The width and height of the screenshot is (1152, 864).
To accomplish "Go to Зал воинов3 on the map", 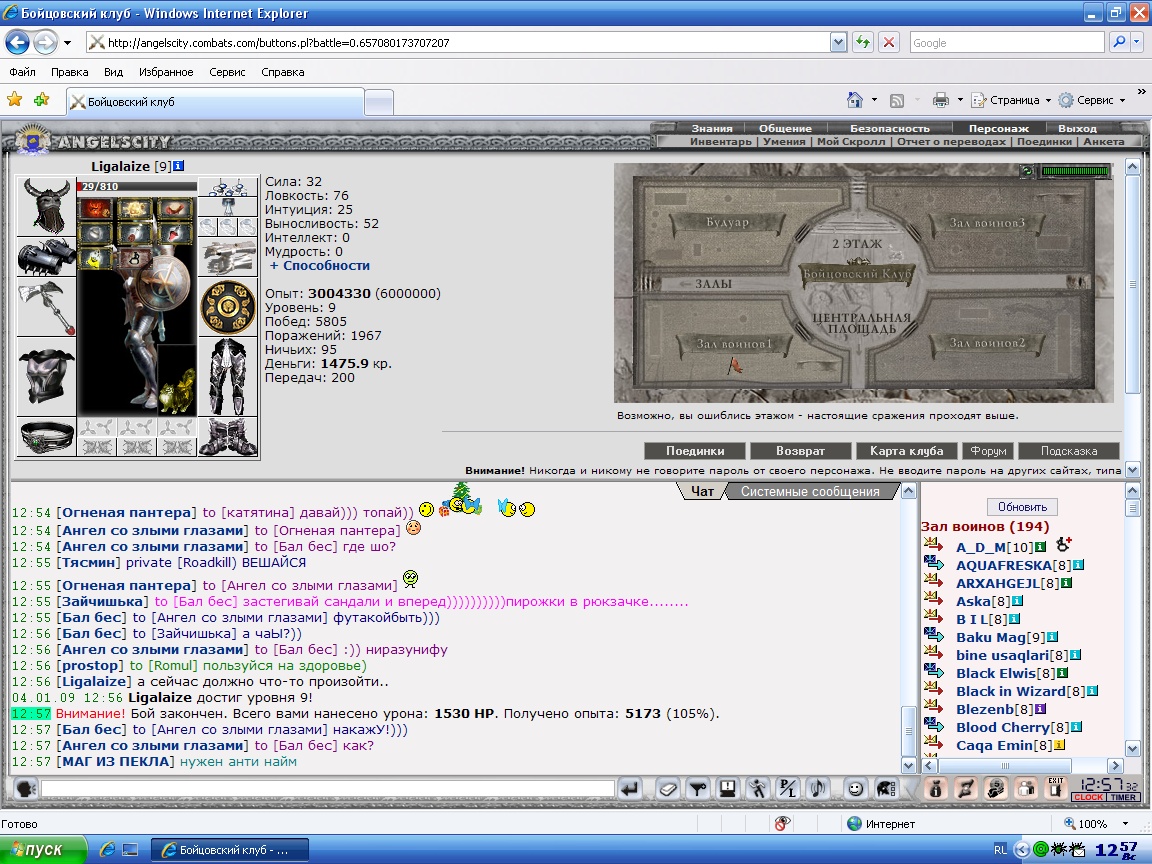I will tap(987, 223).
